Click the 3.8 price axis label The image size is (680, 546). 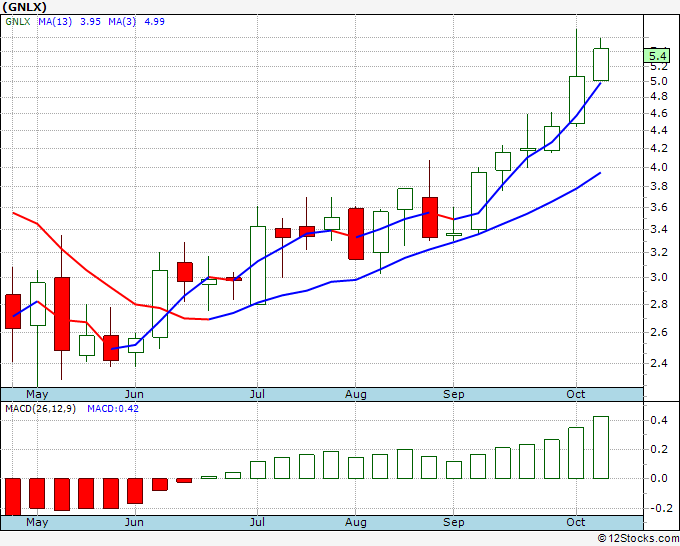[659, 186]
